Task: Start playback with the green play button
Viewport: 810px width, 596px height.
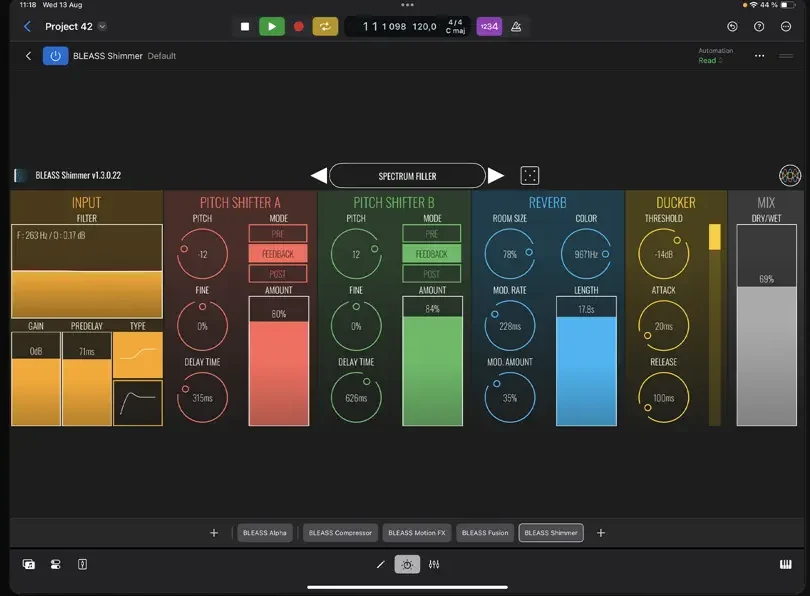Action: [272, 26]
